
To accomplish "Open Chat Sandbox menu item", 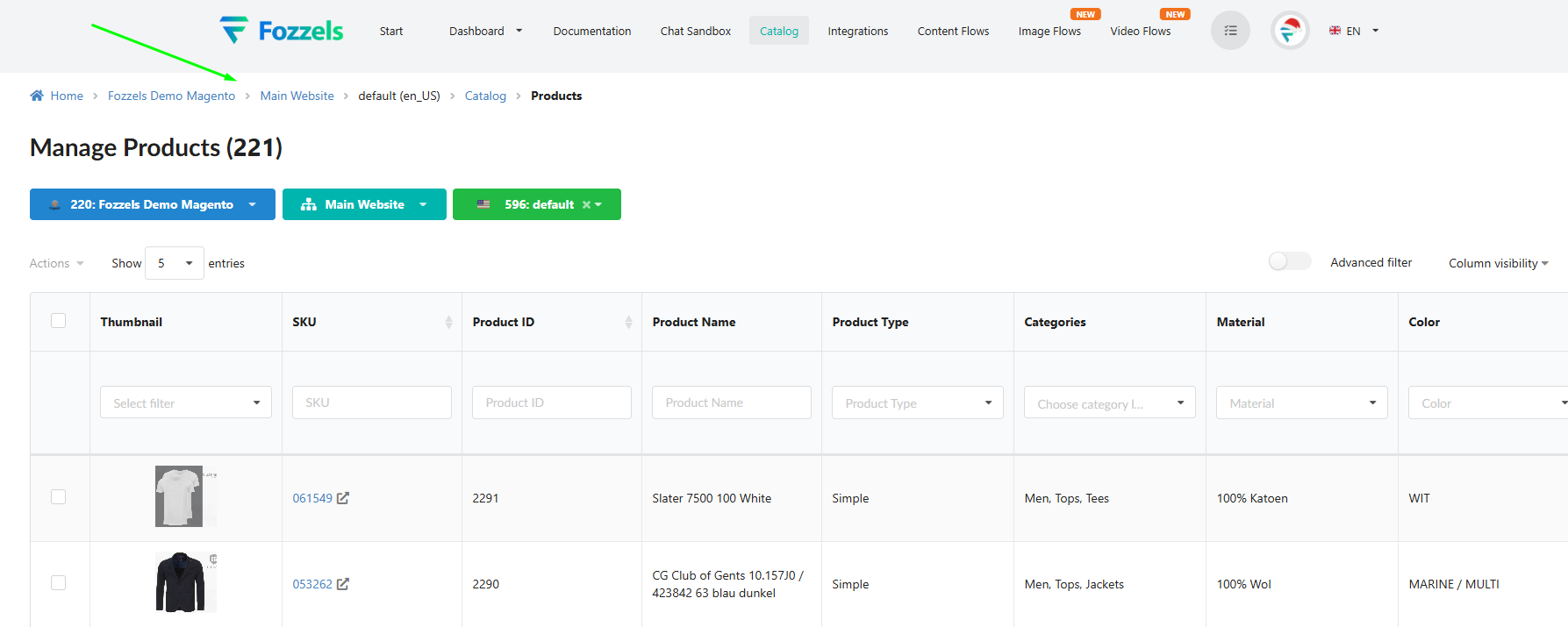I will point(696,31).
